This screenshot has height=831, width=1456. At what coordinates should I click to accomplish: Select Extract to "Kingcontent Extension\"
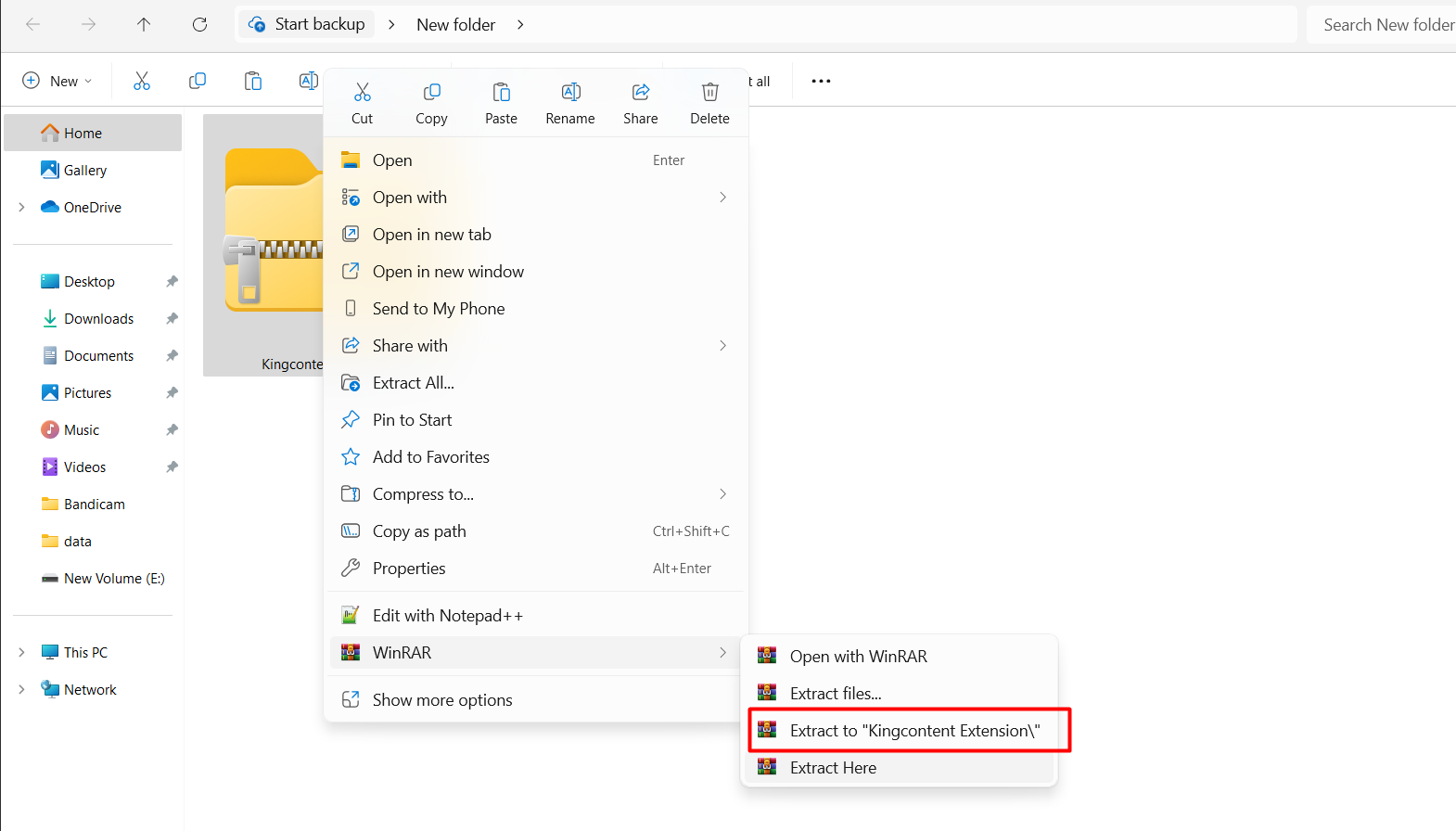click(x=913, y=731)
